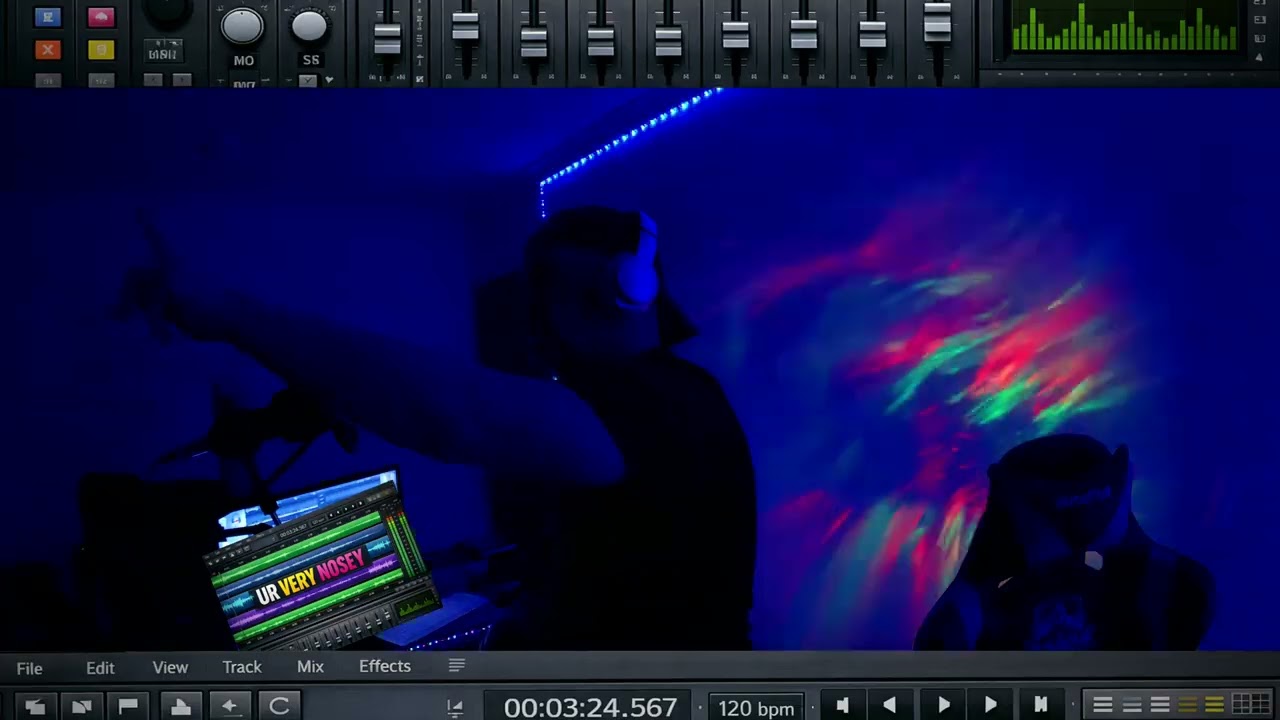
Task: Open the View menu
Action: pos(170,667)
